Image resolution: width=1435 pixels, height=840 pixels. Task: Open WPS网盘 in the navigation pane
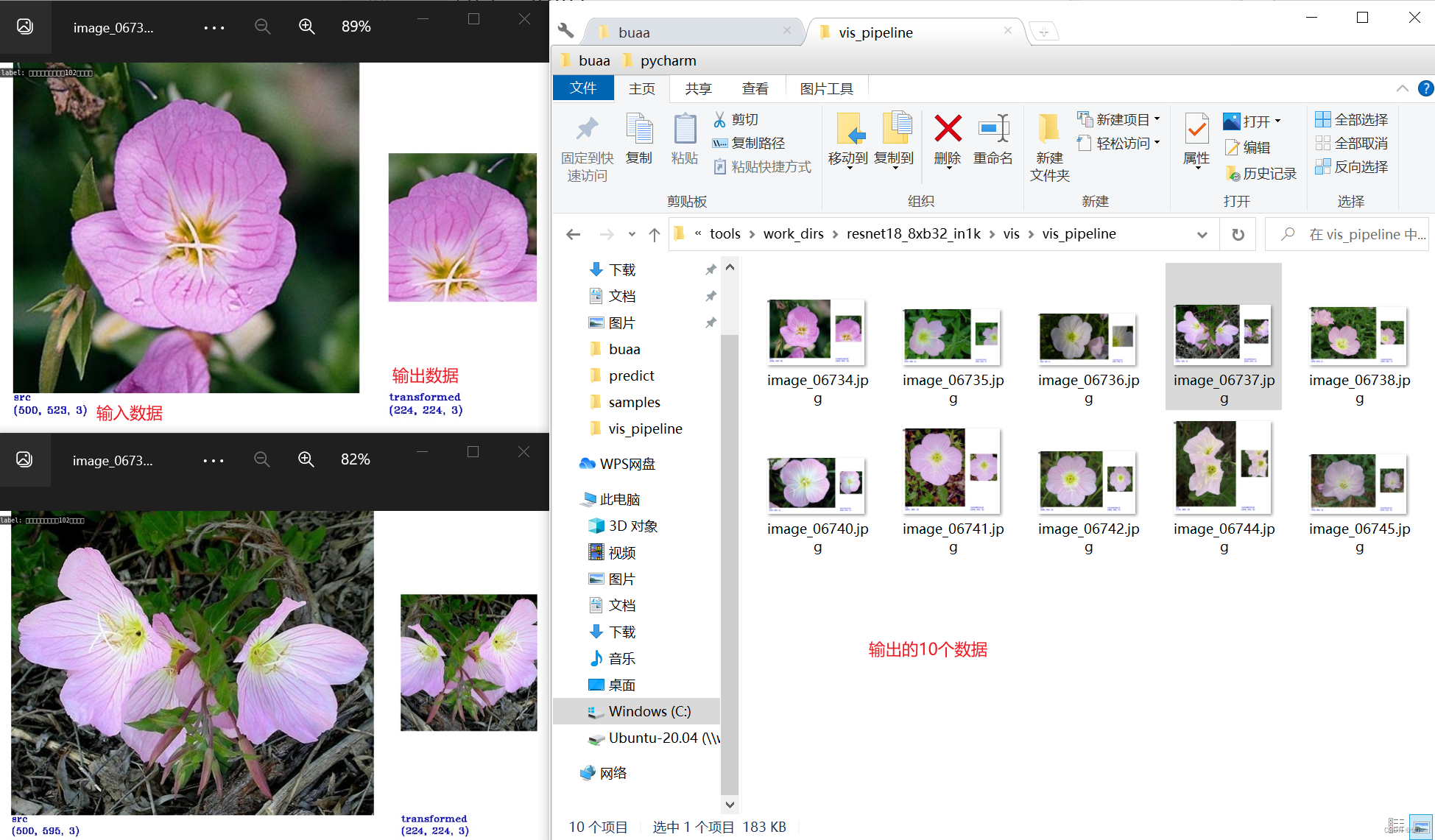(x=617, y=464)
